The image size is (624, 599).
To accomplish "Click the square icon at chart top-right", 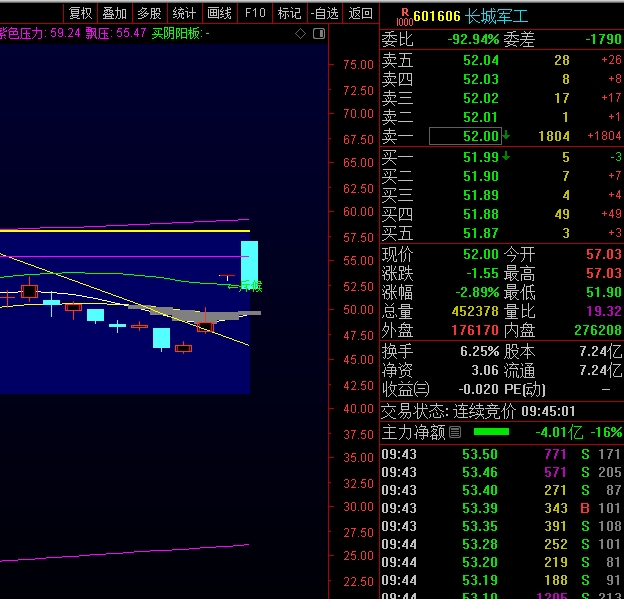I will [x=319, y=34].
